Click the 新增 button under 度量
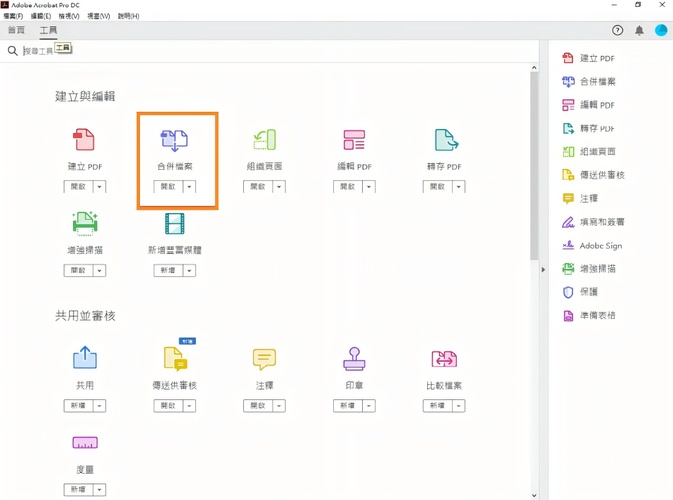 79,489
